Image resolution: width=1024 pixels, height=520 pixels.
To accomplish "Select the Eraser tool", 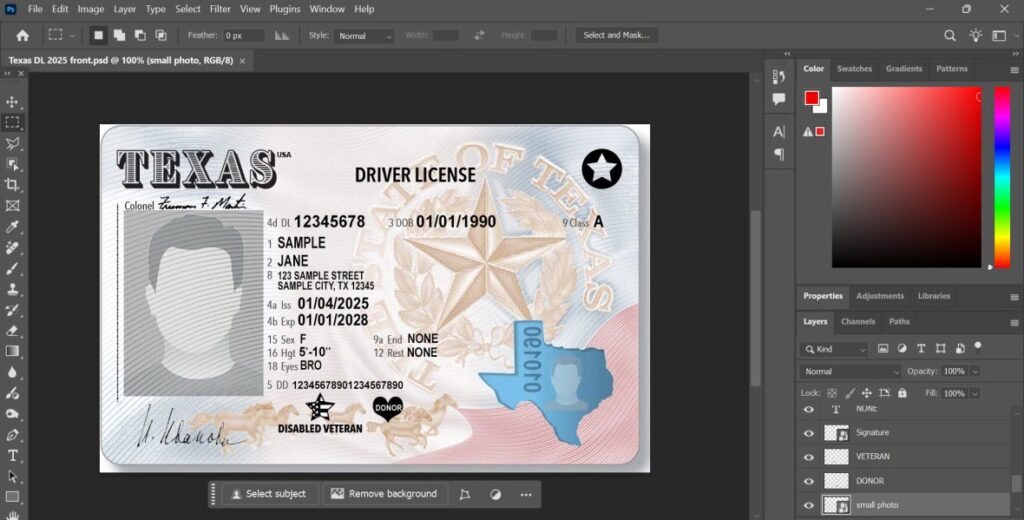I will [12, 331].
